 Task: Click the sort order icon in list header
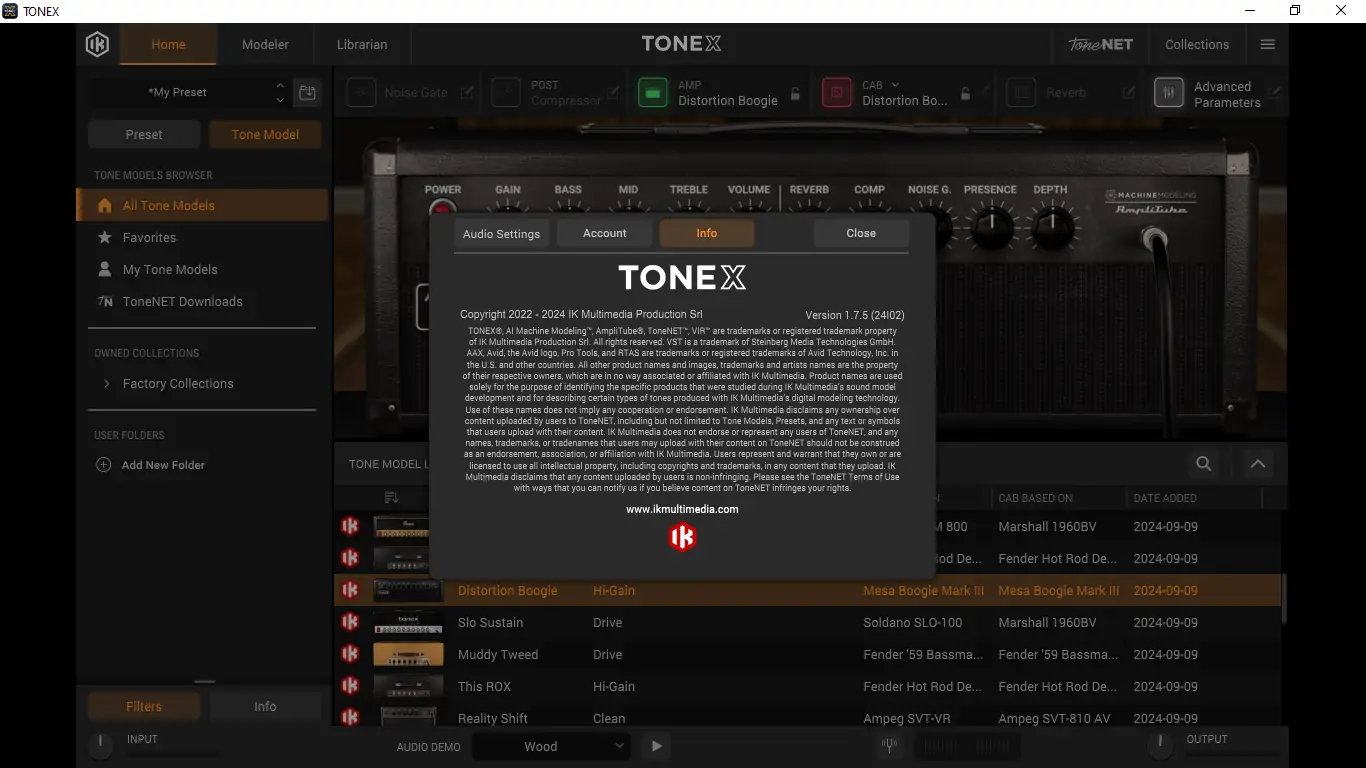click(391, 498)
